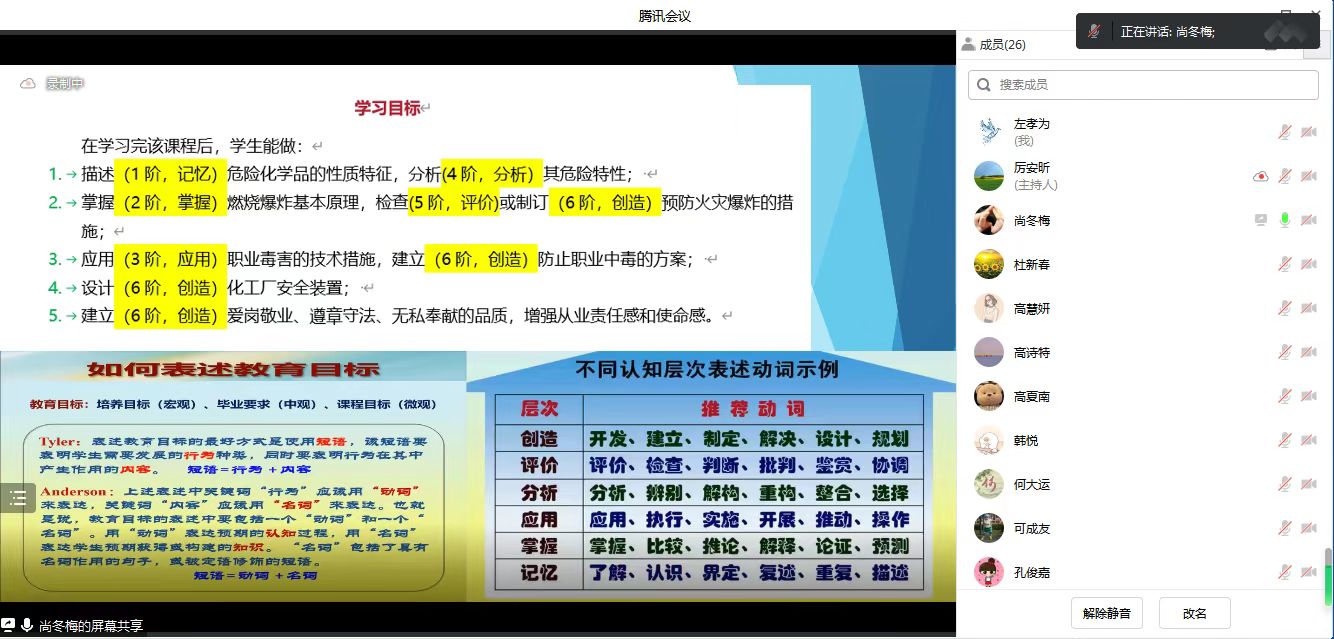Click the 改名 button
This screenshot has height=639, width=1334.
[1194, 613]
